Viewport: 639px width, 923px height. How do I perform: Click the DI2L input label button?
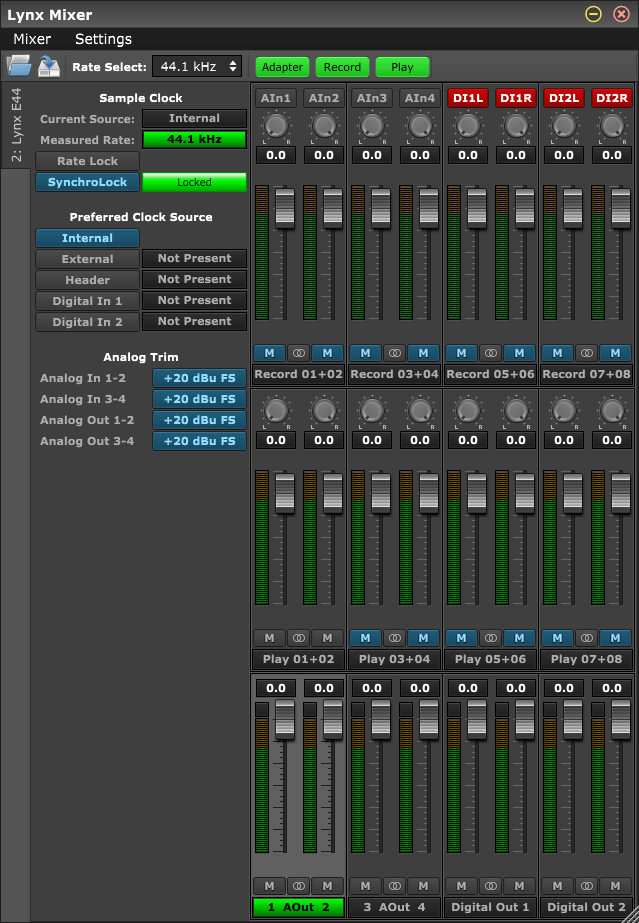coord(564,98)
